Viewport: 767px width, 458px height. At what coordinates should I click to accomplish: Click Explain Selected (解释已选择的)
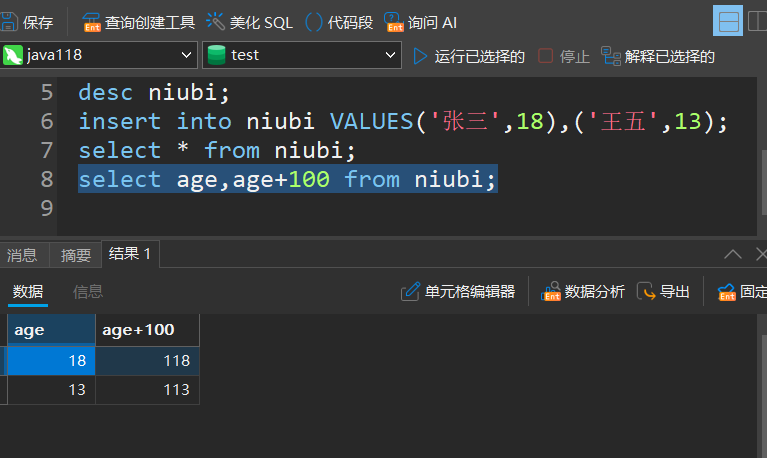coord(658,56)
